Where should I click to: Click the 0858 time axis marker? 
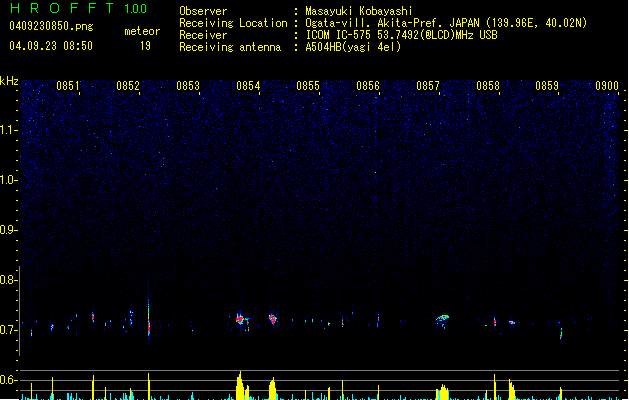pos(488,86)
